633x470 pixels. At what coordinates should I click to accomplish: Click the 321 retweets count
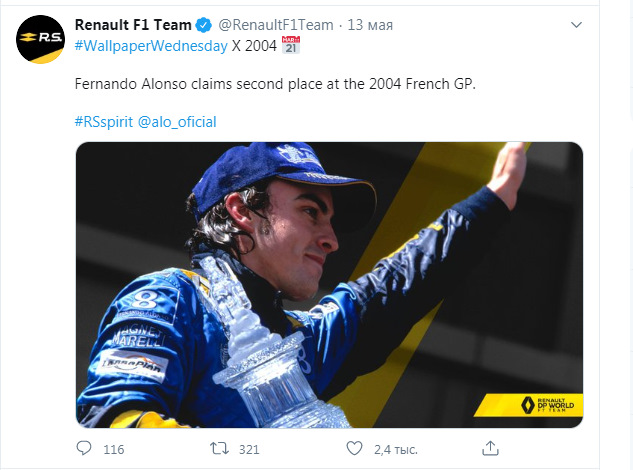click(x=249, y=450)
